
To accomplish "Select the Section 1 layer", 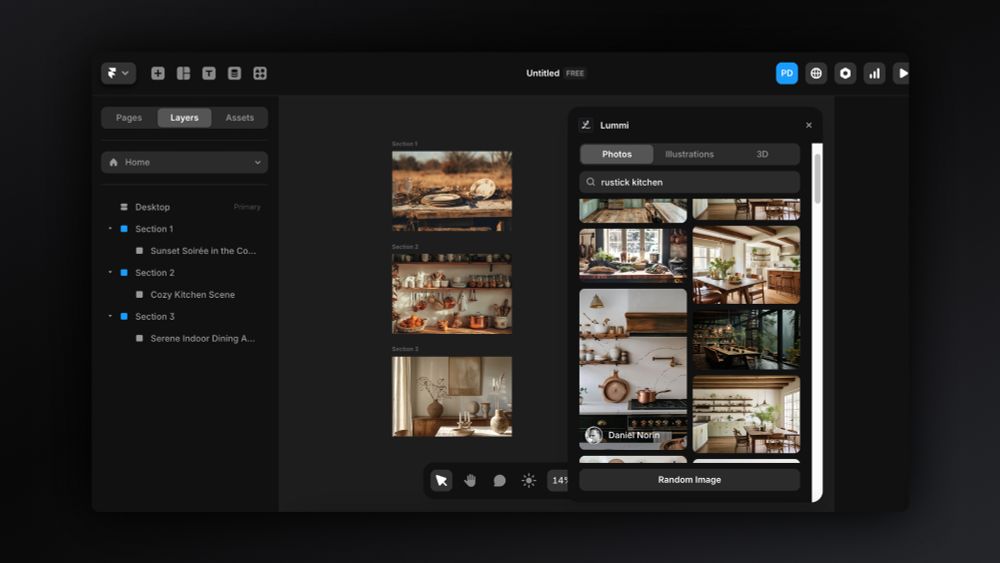I will [x=154, y=229].
